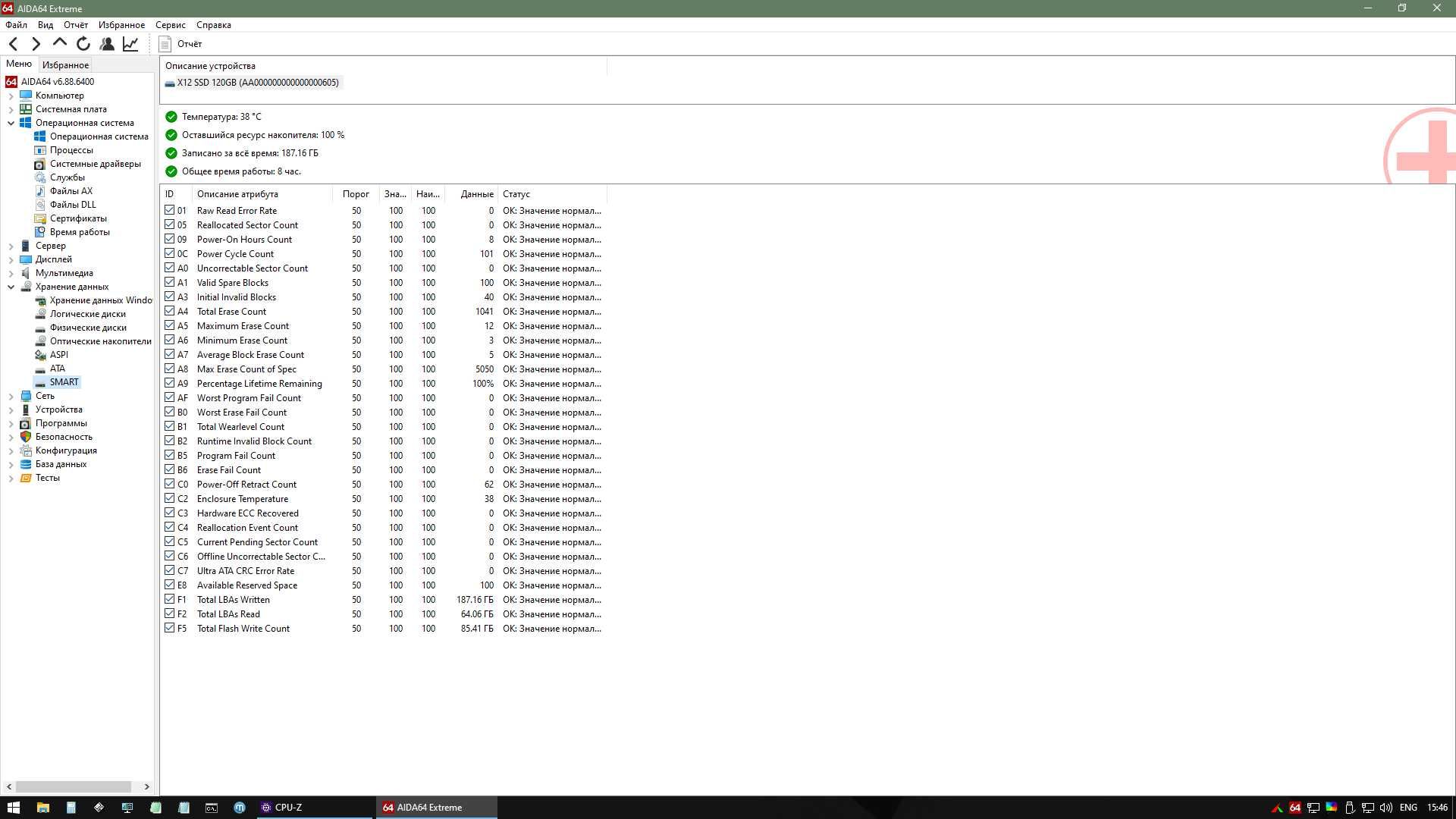Toggle checkbox for Total Flash Write Count

(x=169, y=628)
